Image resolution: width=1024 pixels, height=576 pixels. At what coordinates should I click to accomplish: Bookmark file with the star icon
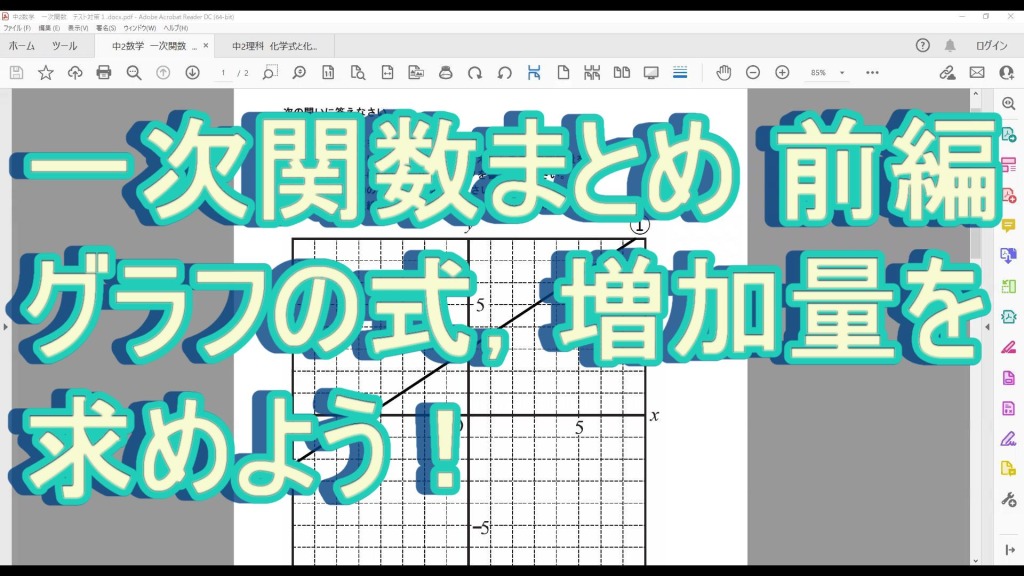click(46, 73)
